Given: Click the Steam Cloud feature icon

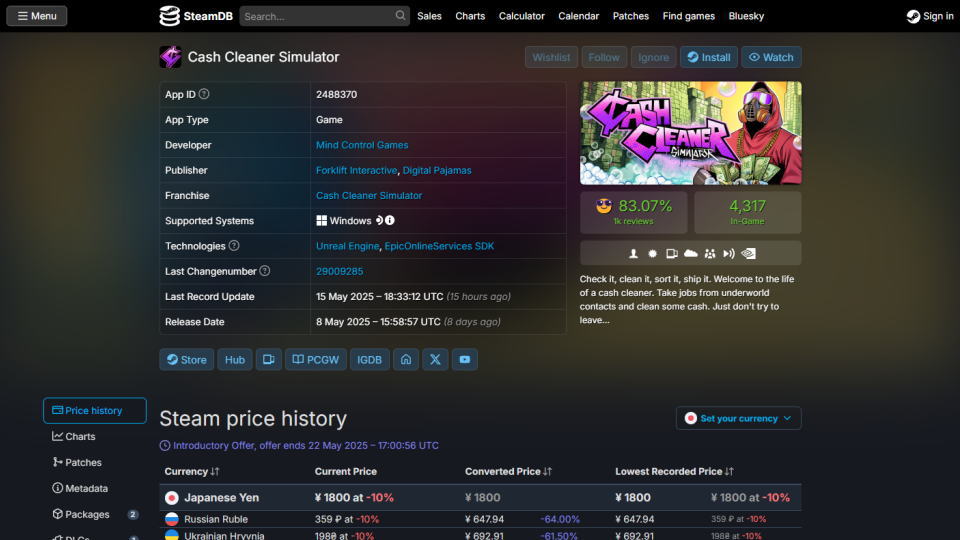Looking at the screenshot, I should pos(691,253).
